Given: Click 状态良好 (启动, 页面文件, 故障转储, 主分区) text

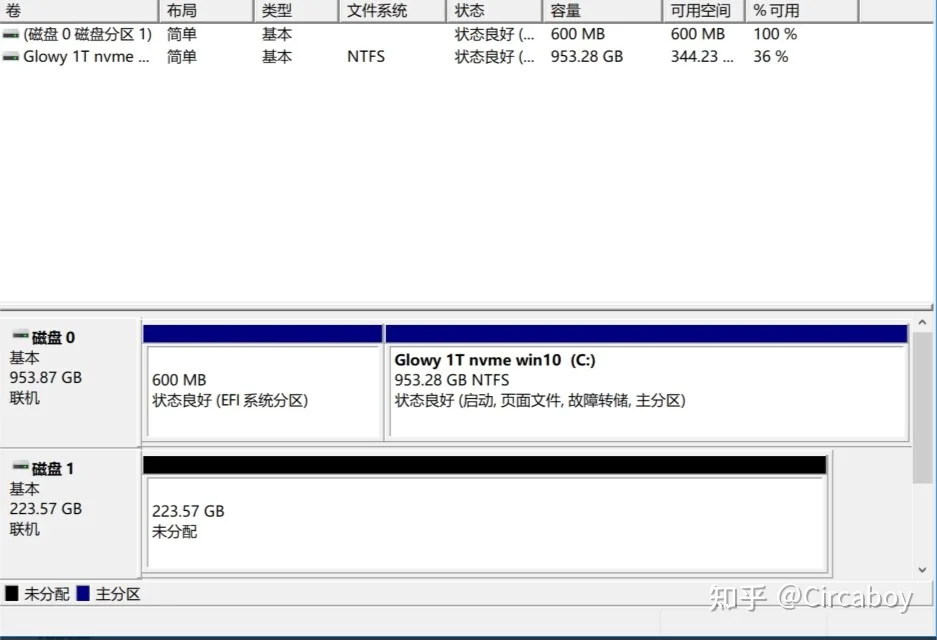Looking at the screenshot, I should coord(540,400).
